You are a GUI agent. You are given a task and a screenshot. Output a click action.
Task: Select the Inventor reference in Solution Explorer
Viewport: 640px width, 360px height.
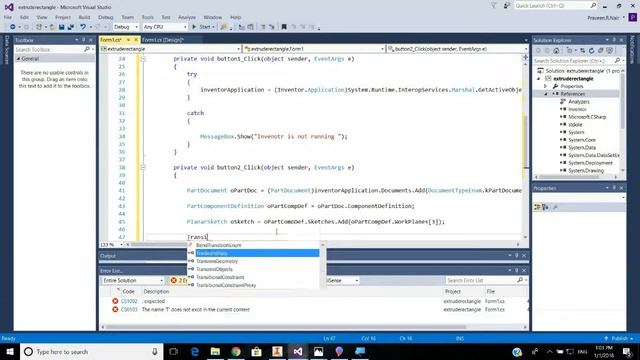pos(577,109)
